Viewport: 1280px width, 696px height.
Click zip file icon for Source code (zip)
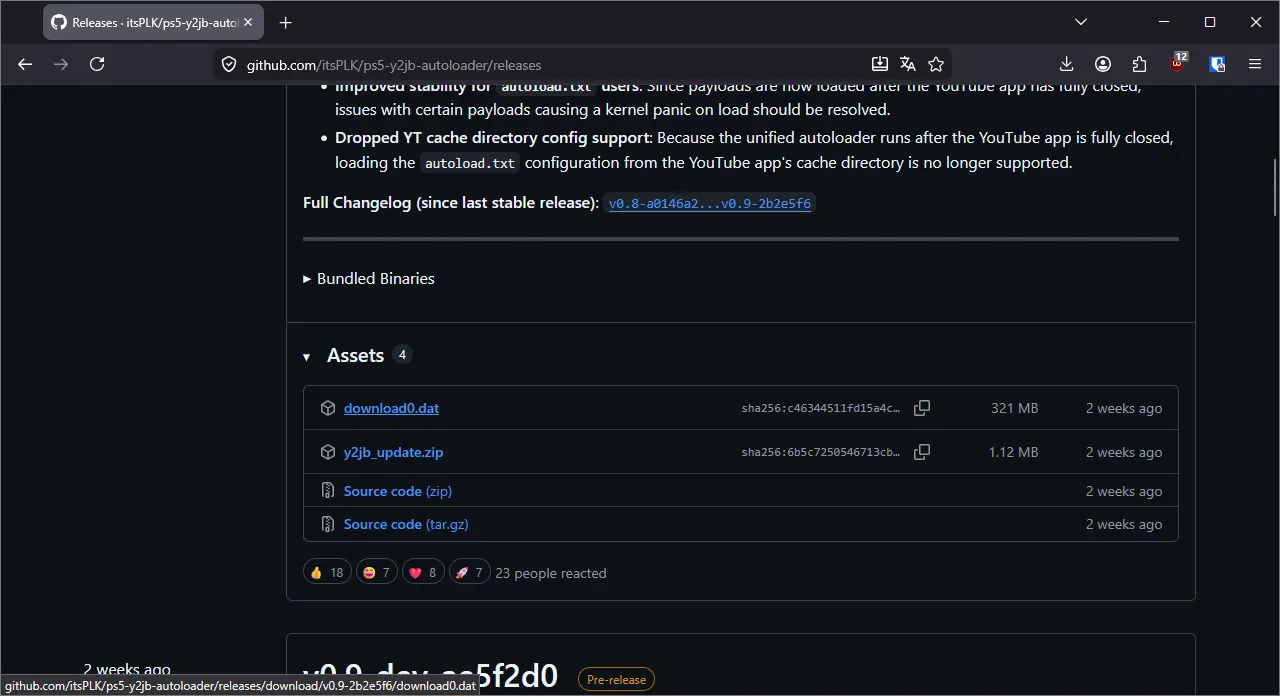tap(327, 491)
